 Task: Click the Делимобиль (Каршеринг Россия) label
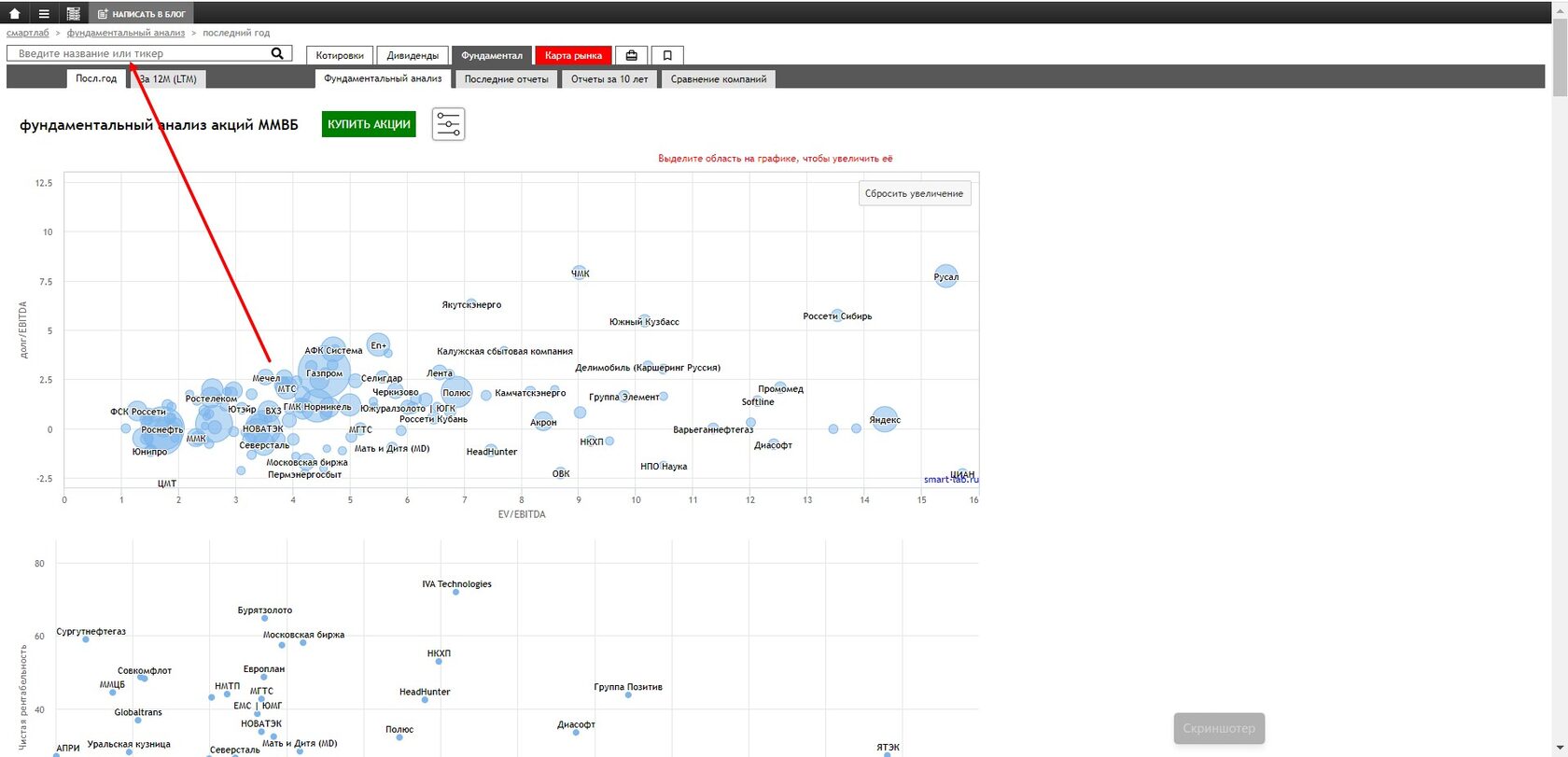click(x=648, y=368)
